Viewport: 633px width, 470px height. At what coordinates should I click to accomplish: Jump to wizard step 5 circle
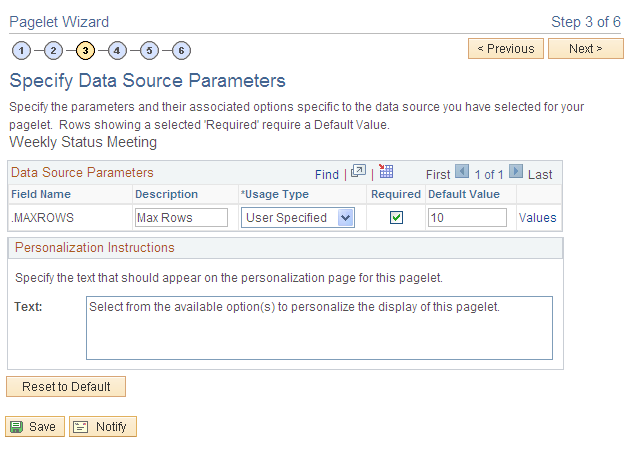(149, 50)
